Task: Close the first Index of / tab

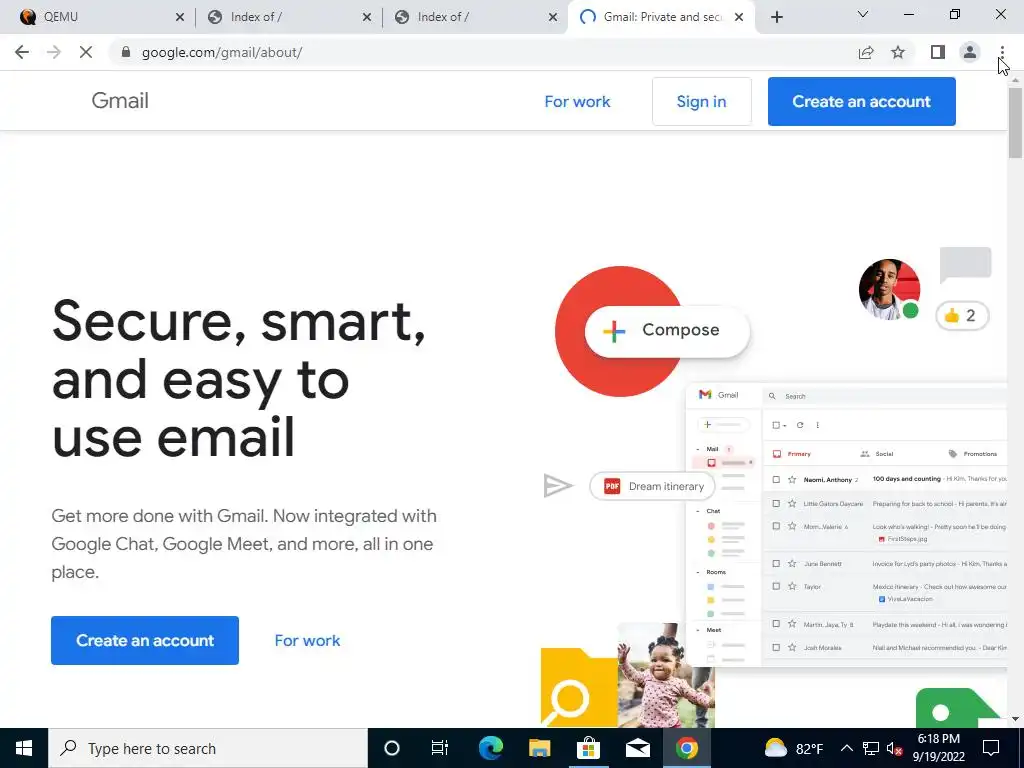Action: (x=366, y=17)
